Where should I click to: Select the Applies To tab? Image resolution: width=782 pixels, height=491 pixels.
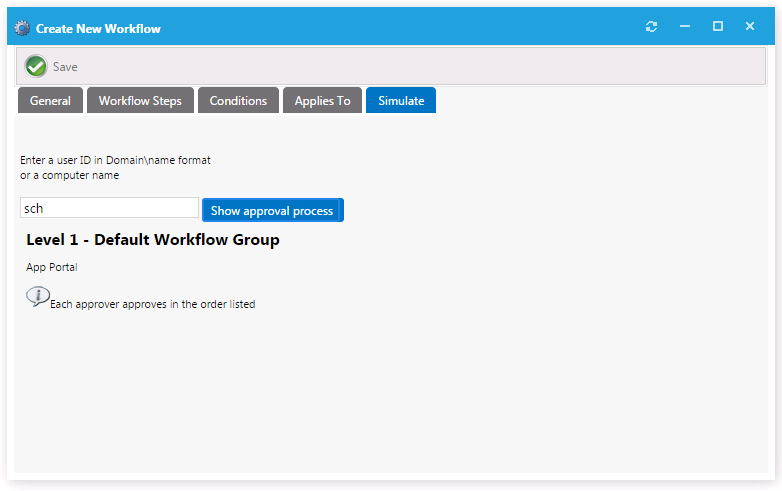click(322, 101)
